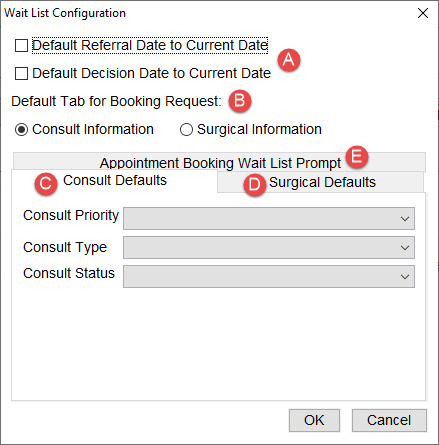Click the Default Tab for Booking Request label
The image size is (439, 445).
click(116, 101)
